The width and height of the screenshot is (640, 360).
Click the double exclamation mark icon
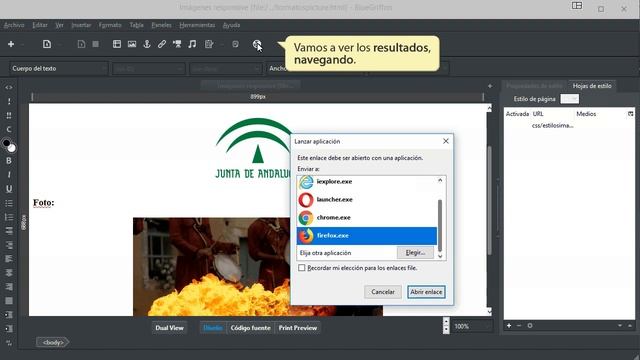9,116
